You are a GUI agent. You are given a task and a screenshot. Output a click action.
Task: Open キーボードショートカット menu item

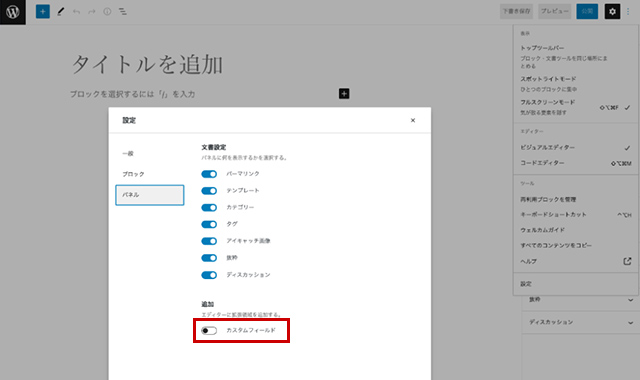[576, 214]
